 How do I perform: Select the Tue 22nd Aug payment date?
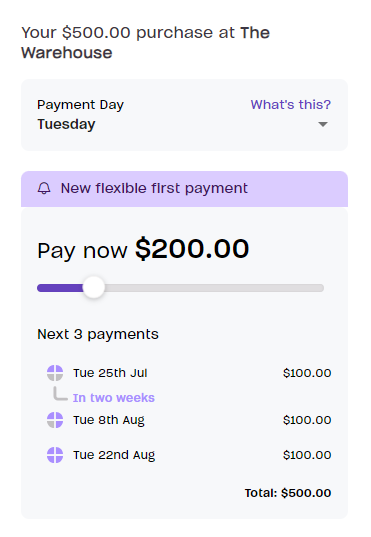click(114, 455)
